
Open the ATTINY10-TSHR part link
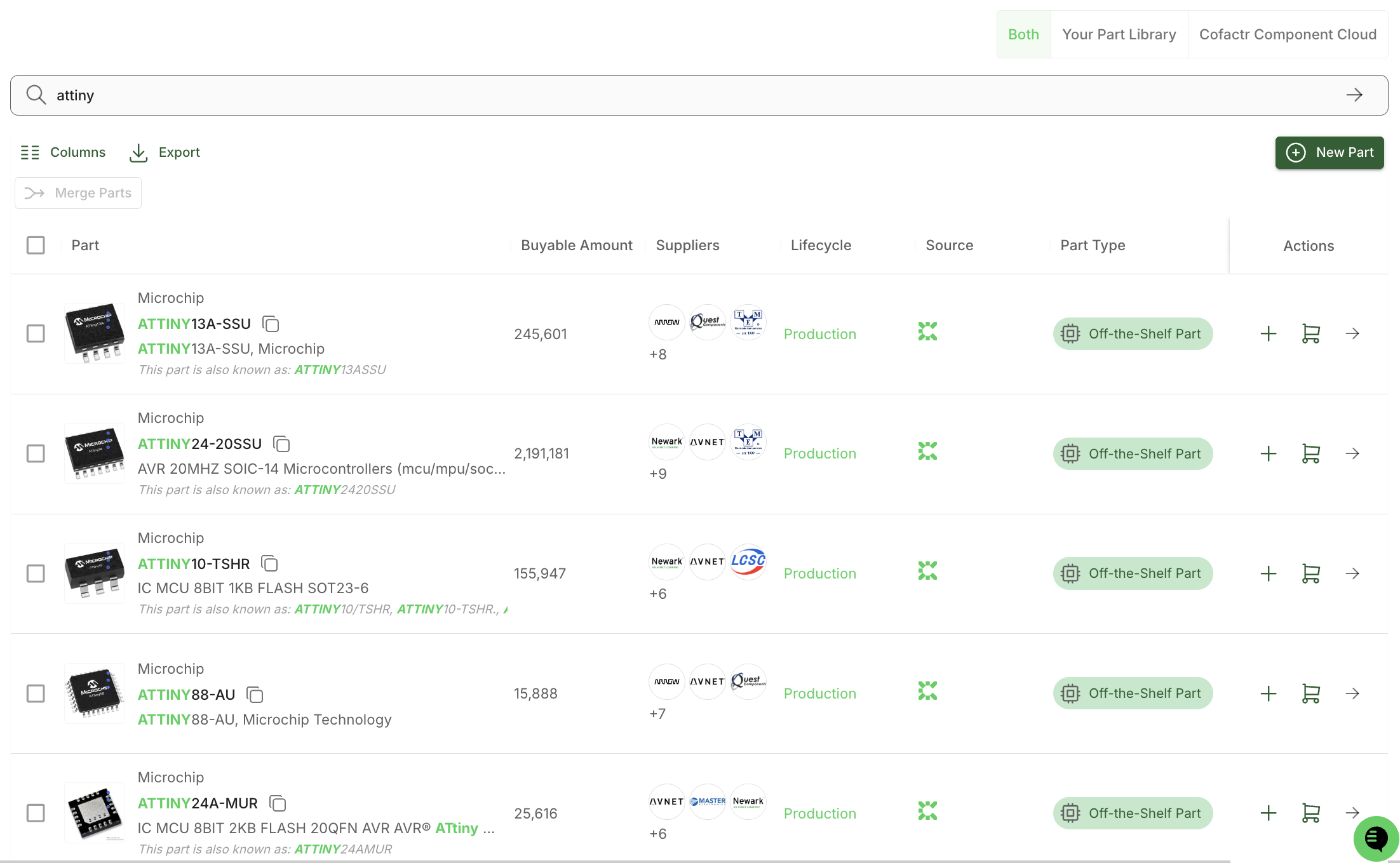(x=194, y=564)
